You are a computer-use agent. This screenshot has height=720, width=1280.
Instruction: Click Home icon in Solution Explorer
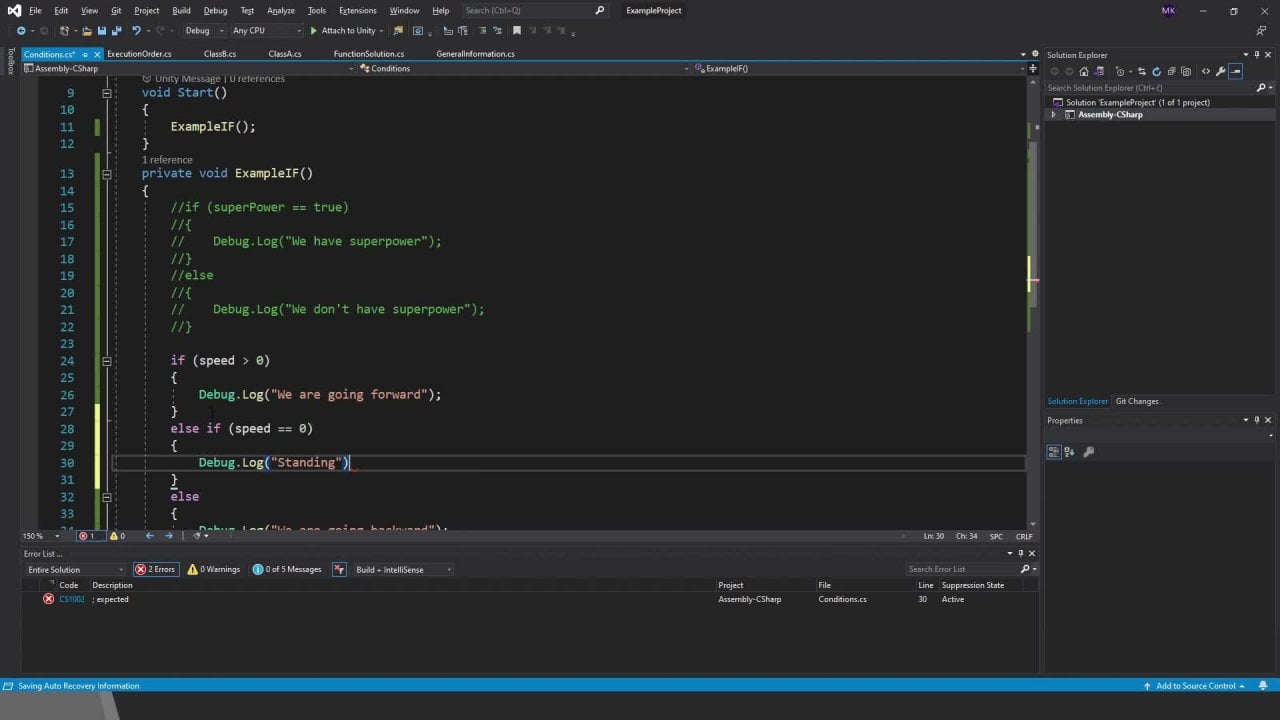[x=1083, y=72]
